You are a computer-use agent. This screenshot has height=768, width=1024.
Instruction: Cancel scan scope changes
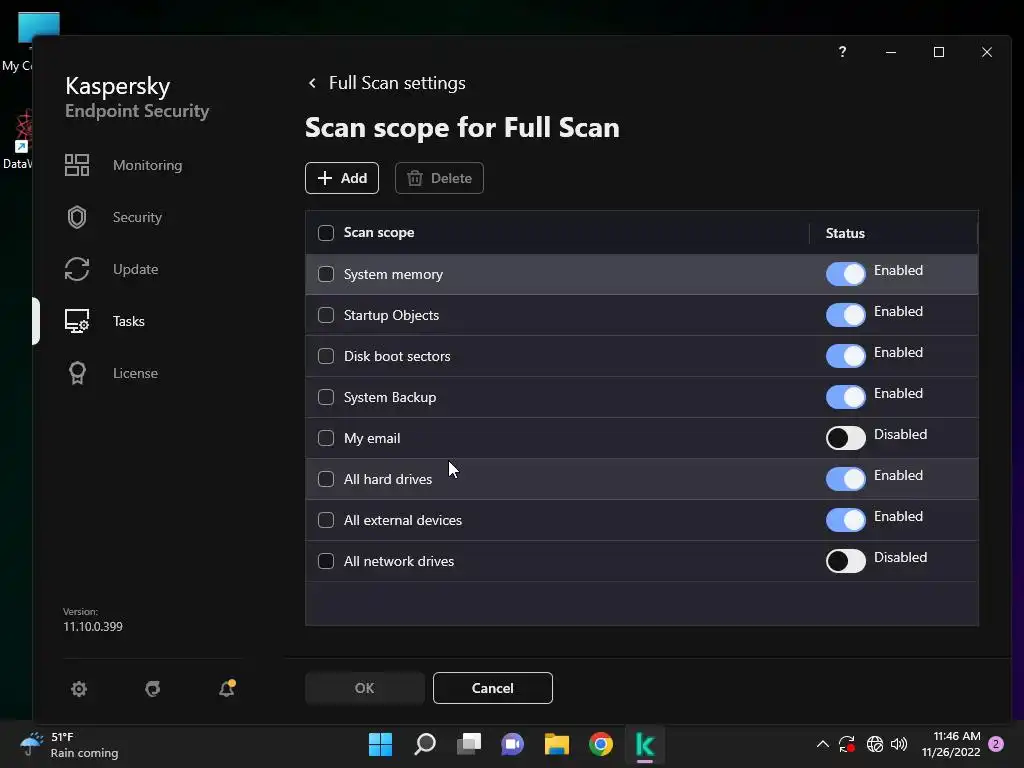tap(492, 688)
